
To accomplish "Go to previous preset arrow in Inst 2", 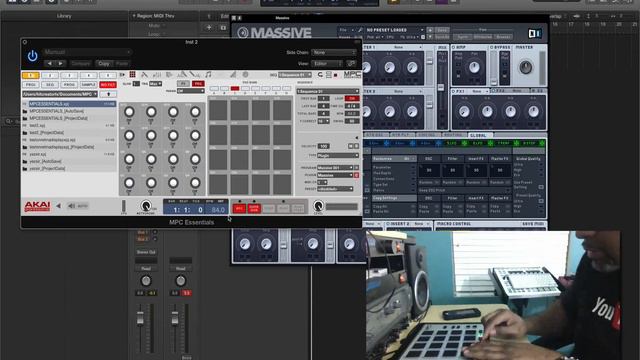I will tap(49, 63).
